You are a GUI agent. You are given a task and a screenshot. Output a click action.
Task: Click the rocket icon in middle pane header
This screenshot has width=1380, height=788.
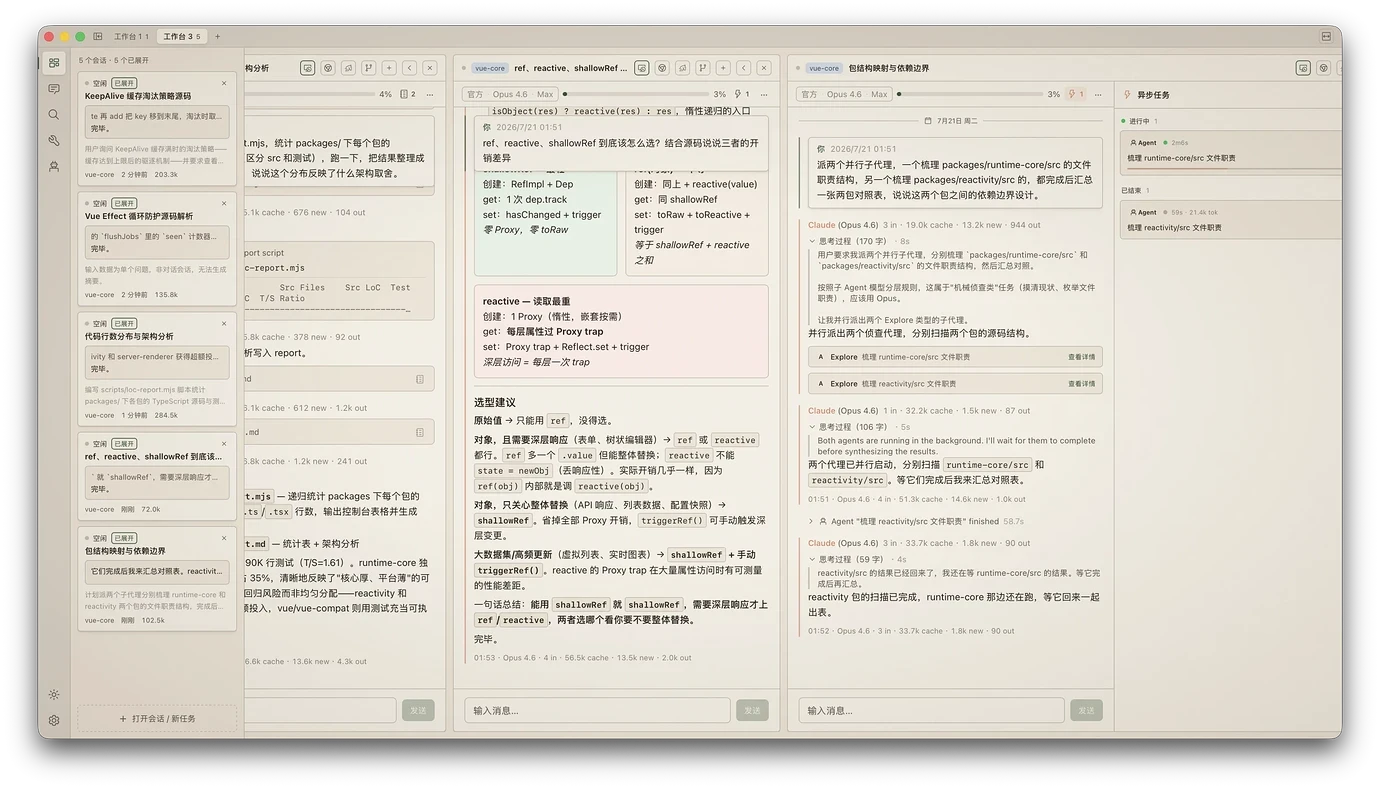pyautogui.click(x=682, y=68)
